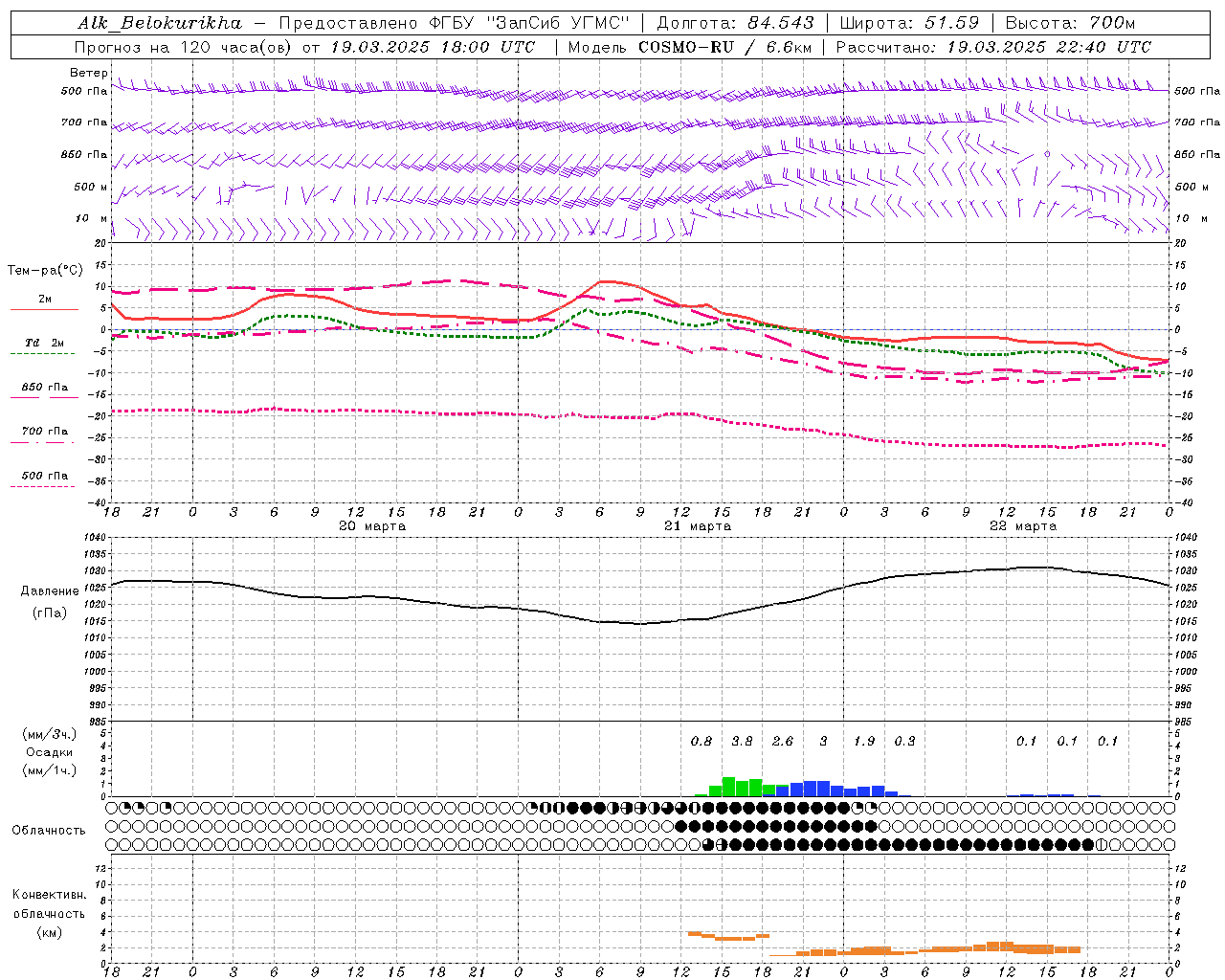Image resolution: width=1225 pixels, height=980 pixels.
Task: Select the '0.8' precipitation amount value
Action: [702, 742]
